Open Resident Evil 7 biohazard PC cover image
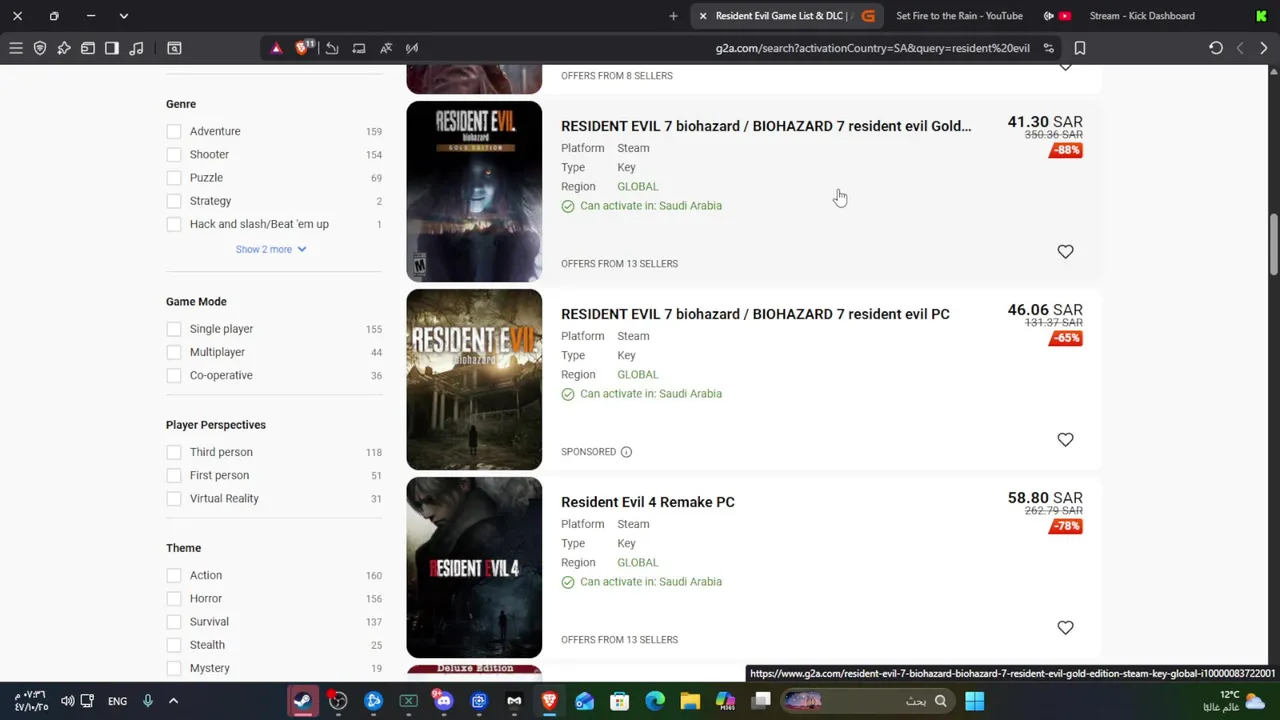Screen dimensions: 1280x720 point(474,379)
